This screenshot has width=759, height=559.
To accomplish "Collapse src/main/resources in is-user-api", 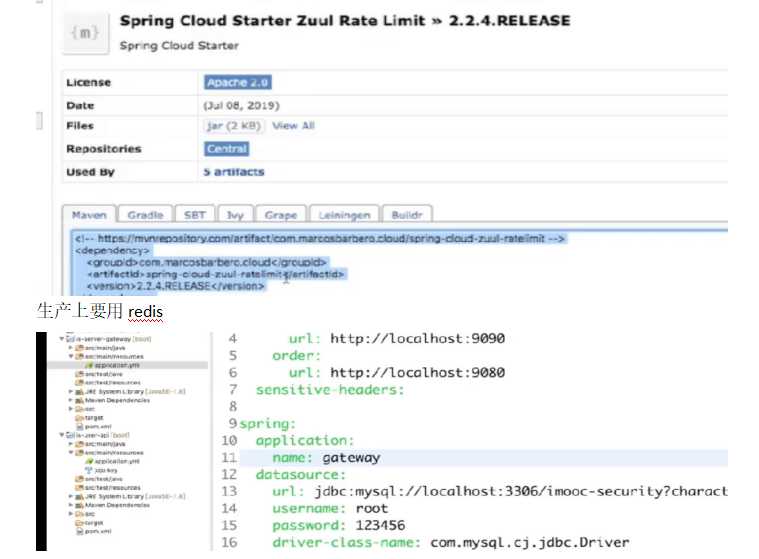I will coord(71,452).
